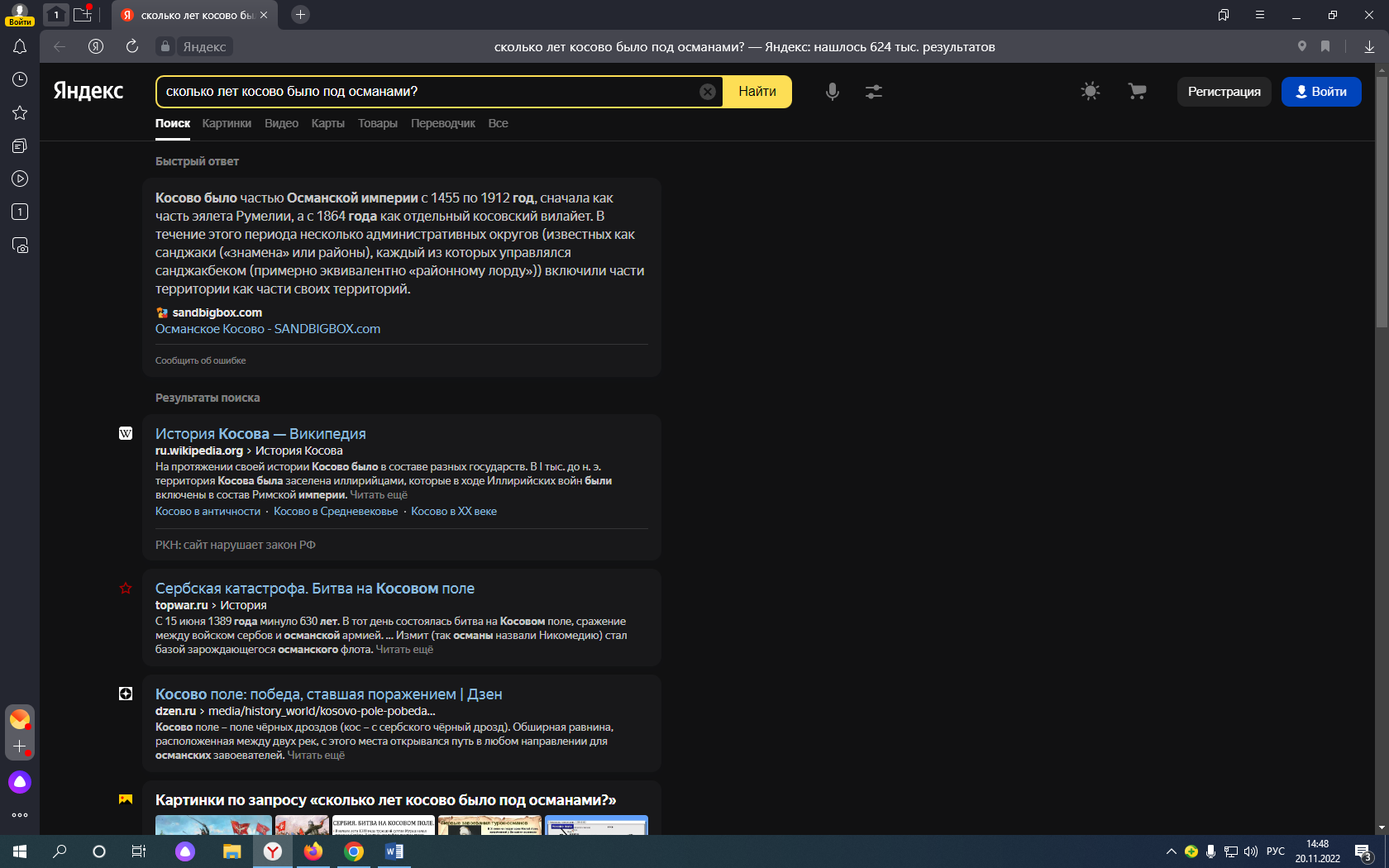Open File Explorer from taskbar

pyautogui.click(x=231, y=851)
